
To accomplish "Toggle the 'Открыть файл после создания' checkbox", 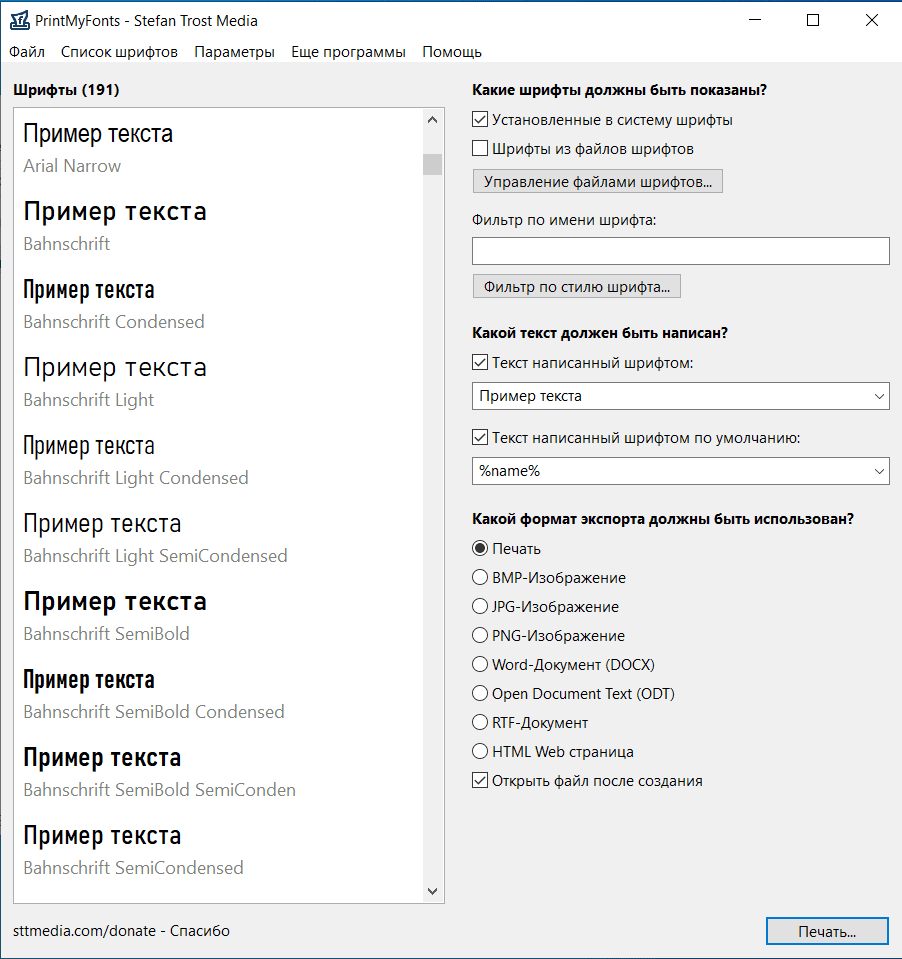I will (x=480, y=781).
